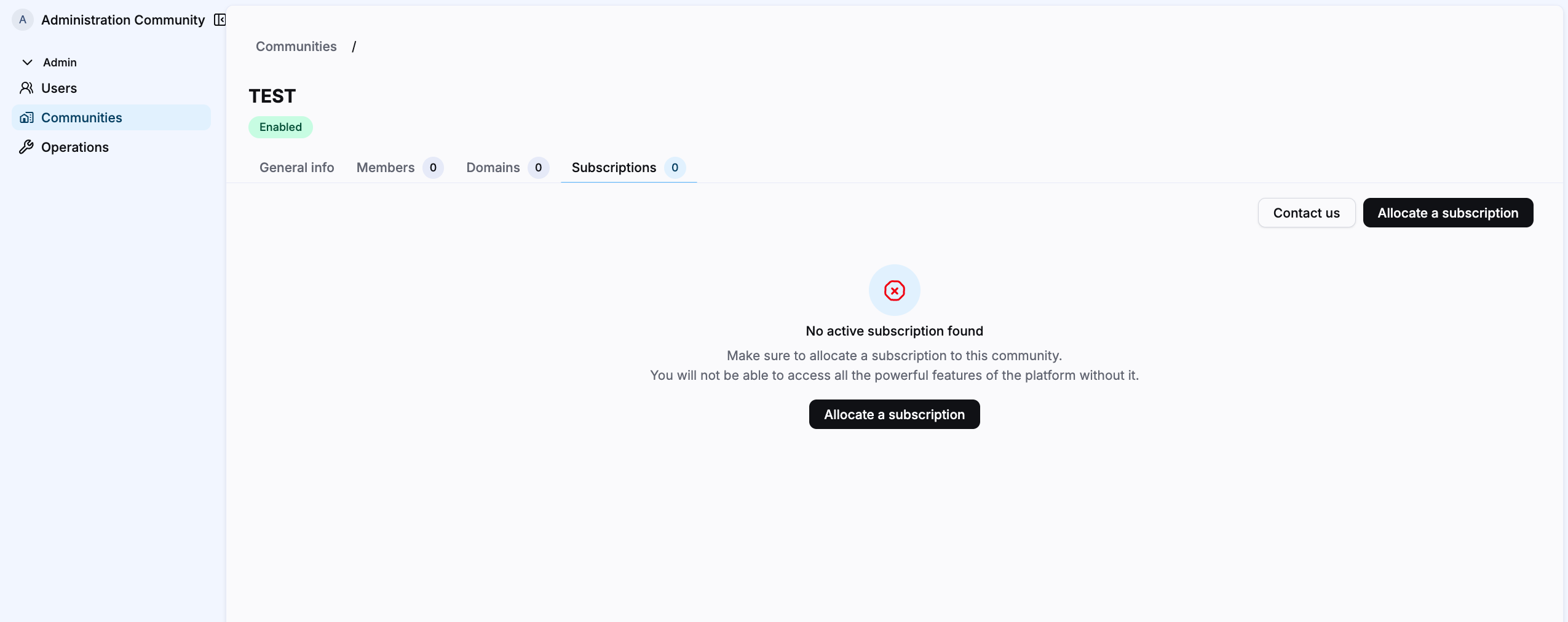Select the Subscriptions tab
Screen dimensions: 1568x622
point(628,167)
